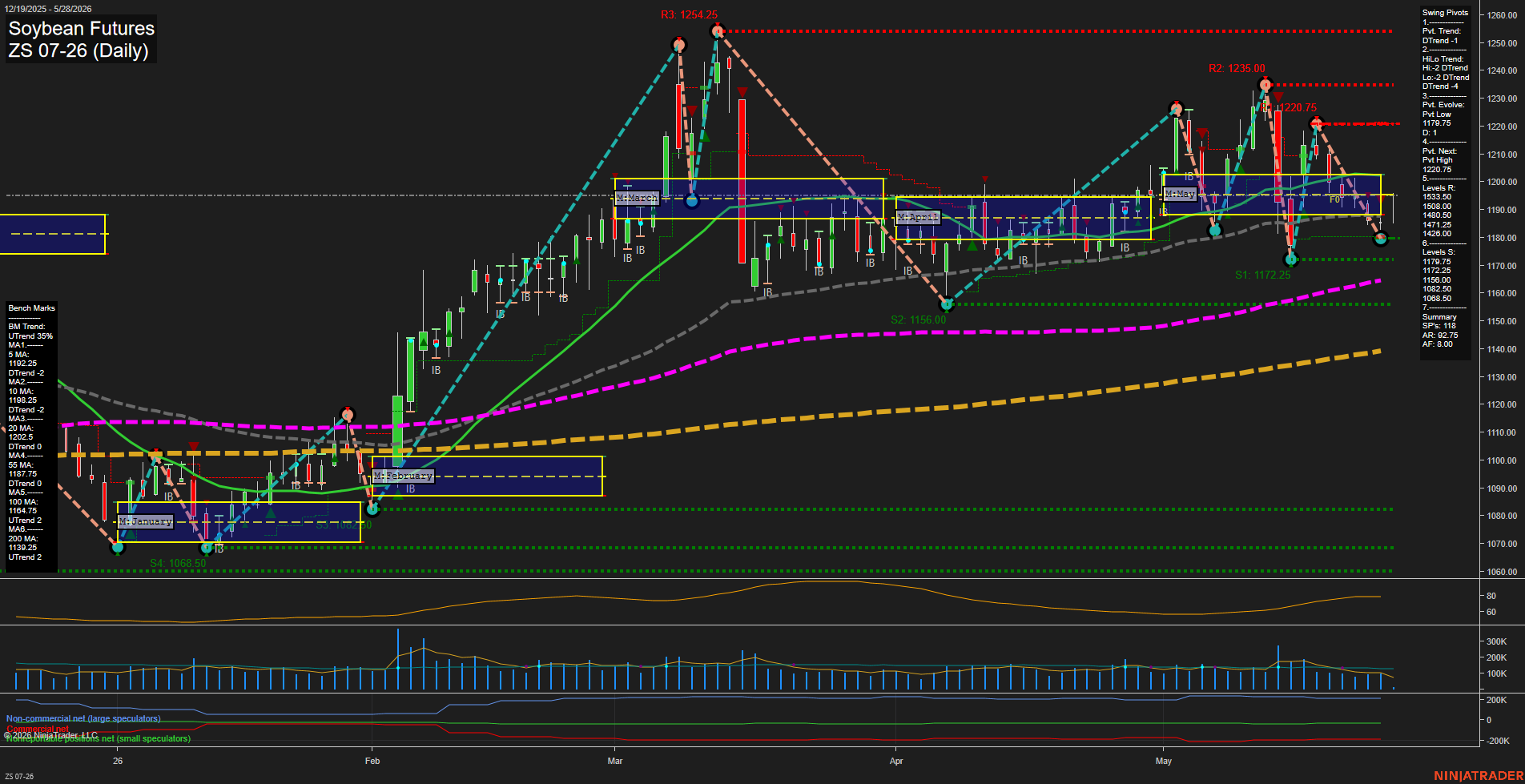Click the 12/19/2025 - 5/28/2026 date range

click(48, 9)
